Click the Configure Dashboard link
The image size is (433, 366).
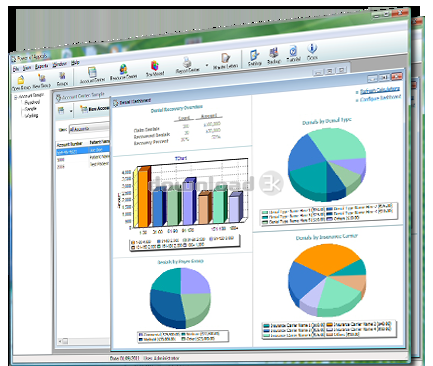(x=380, y=98)
